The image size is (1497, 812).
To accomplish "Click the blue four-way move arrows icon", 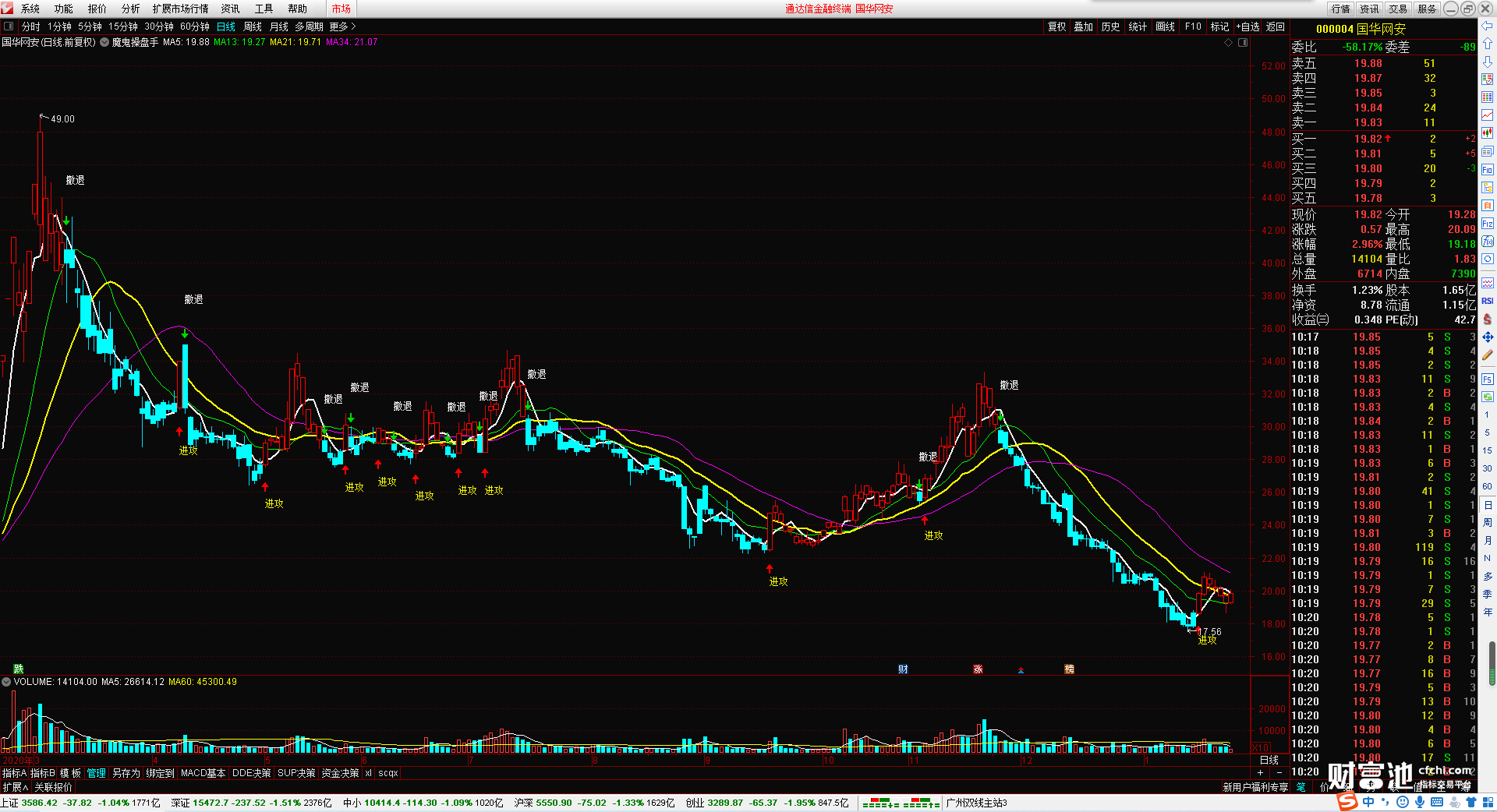I will tap(1487, 337).
